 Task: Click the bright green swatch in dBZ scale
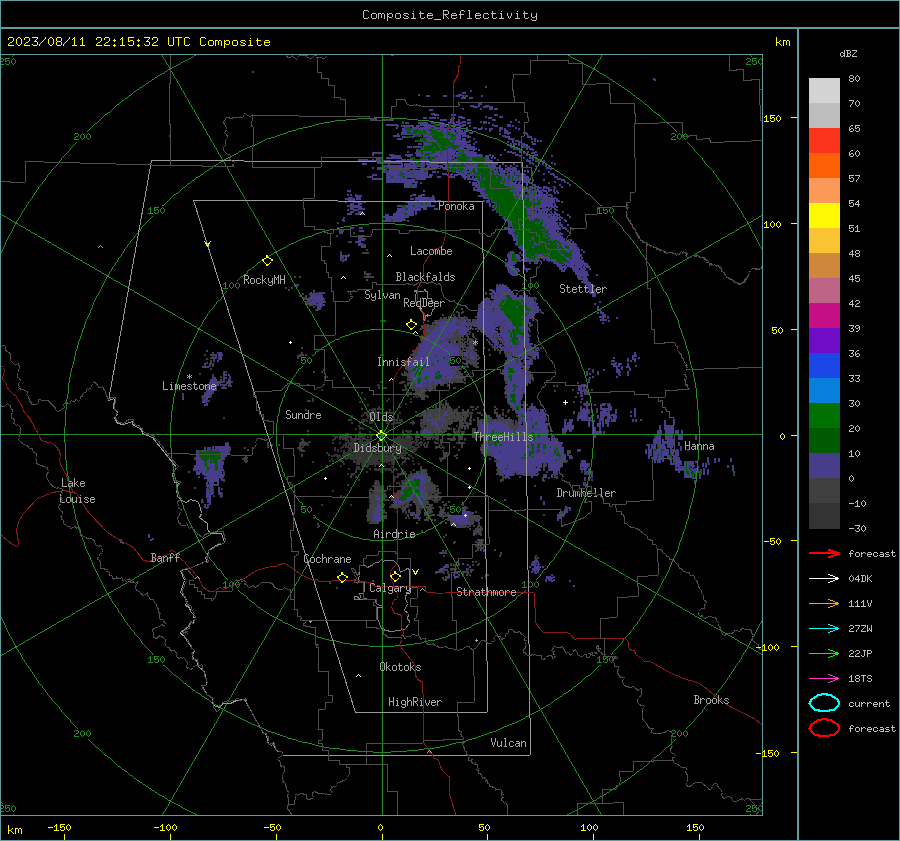point(824,415)
